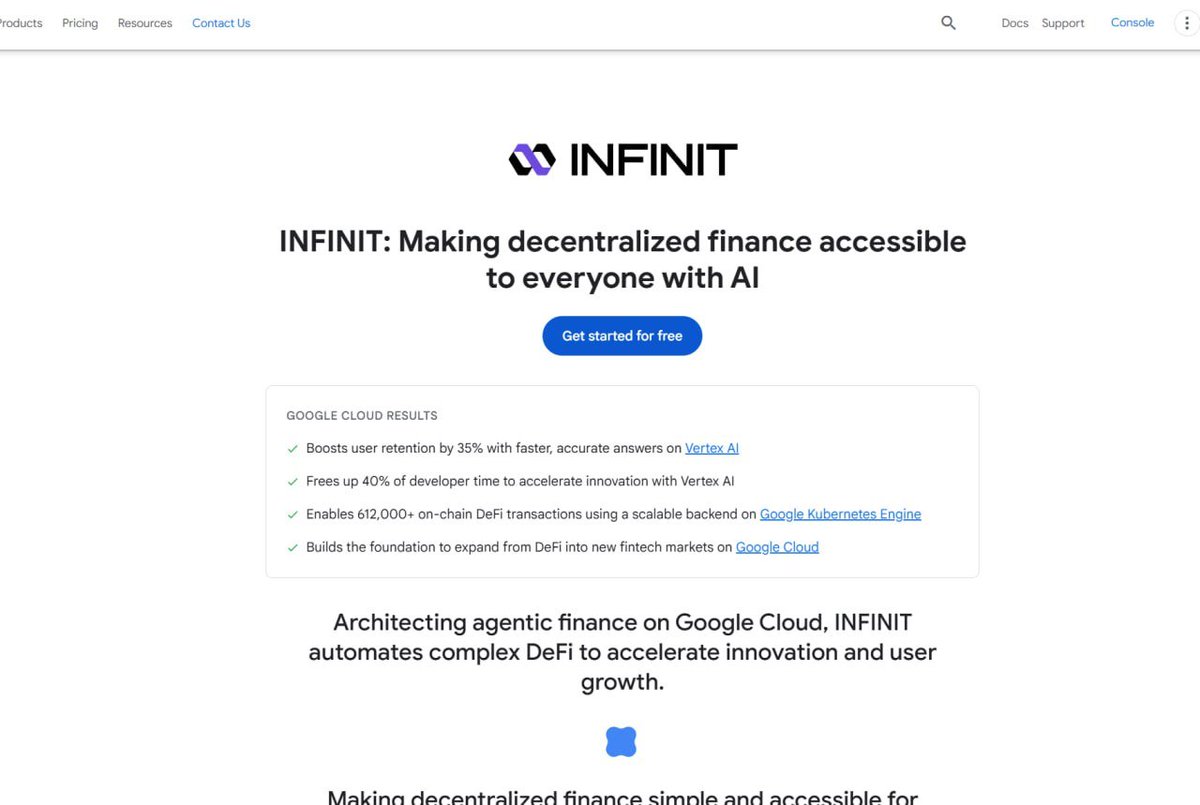Visit the Support page link

click(x=1063, y=23)
